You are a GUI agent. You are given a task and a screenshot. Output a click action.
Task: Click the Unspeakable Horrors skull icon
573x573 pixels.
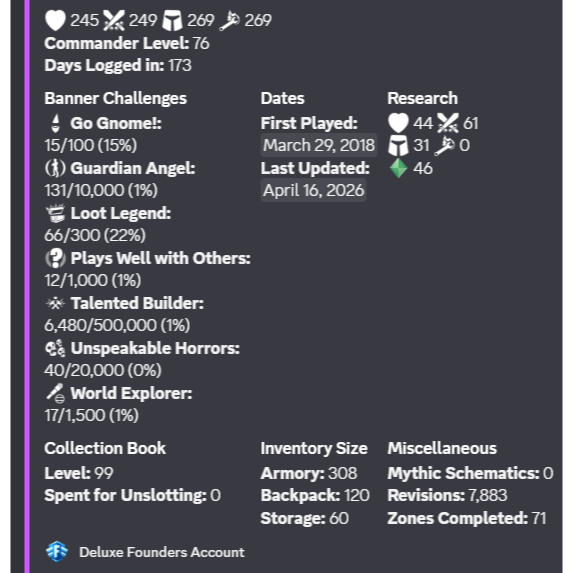(x=55, y=348)
